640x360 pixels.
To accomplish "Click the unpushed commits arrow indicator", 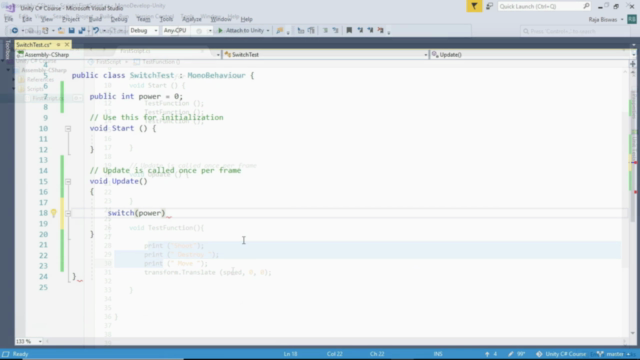I will 491,354.
